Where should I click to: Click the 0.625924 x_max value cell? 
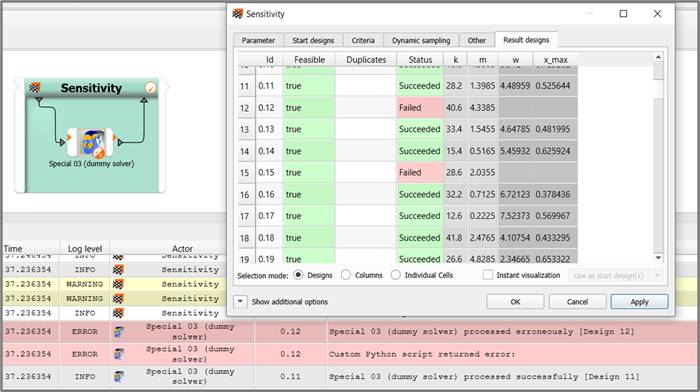(x=555, y=151)
